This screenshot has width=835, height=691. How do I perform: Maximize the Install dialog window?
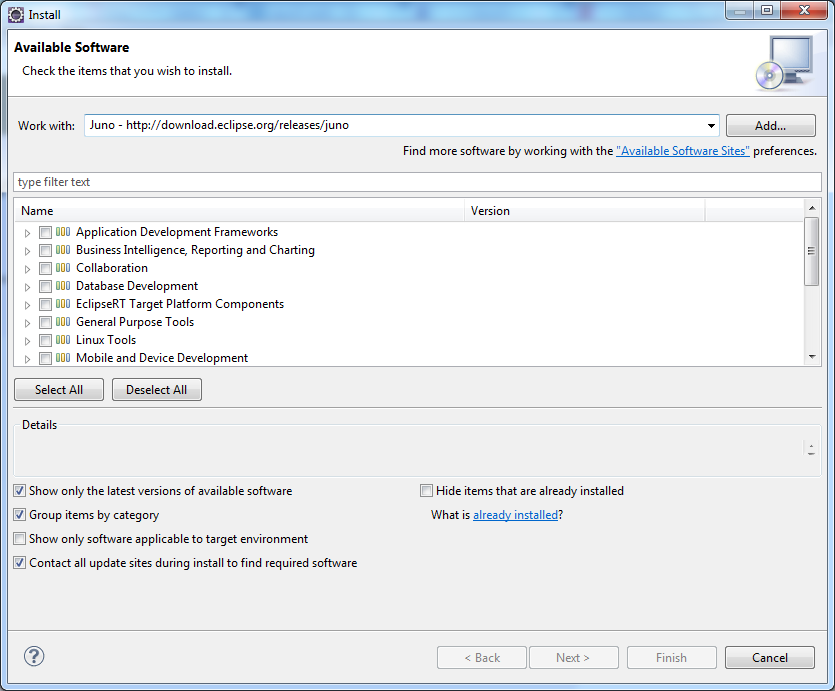coord(767,10)
